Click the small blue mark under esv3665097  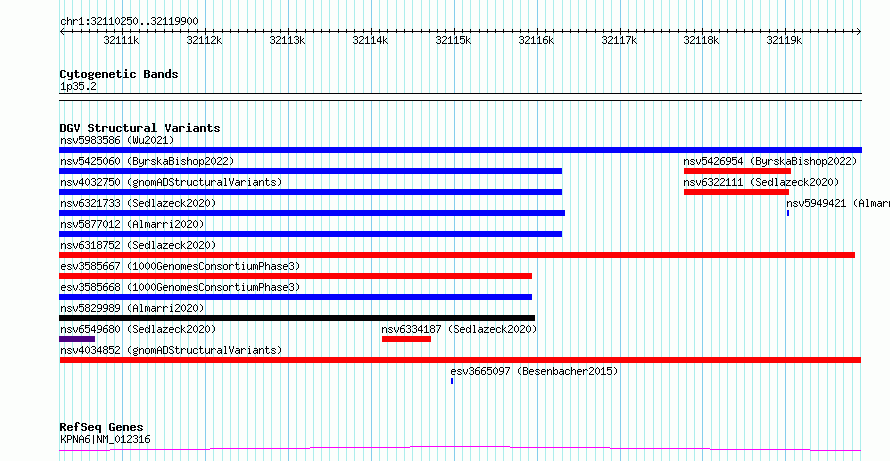click(452, 381)
